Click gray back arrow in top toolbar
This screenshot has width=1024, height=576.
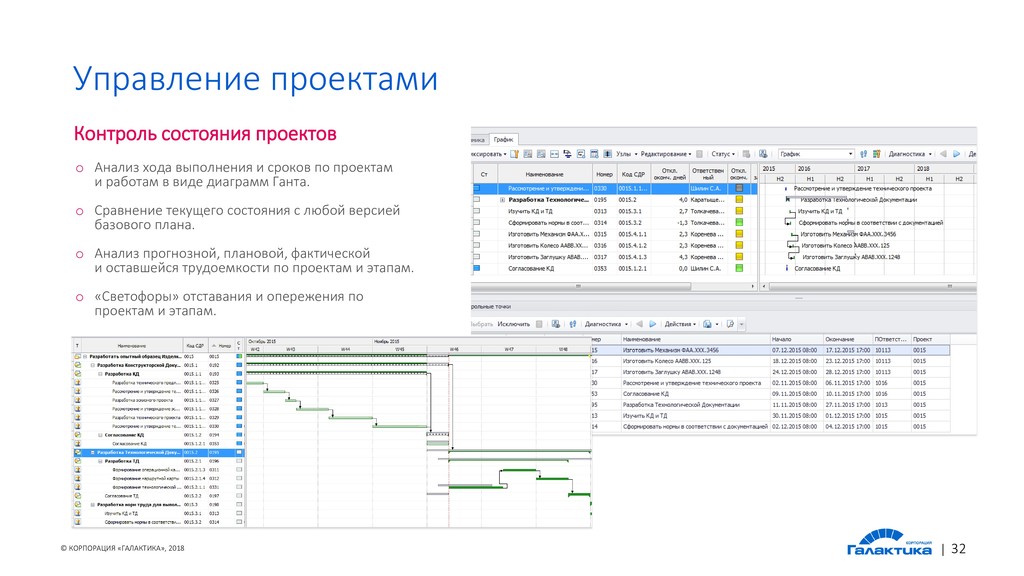pos(942,154)
